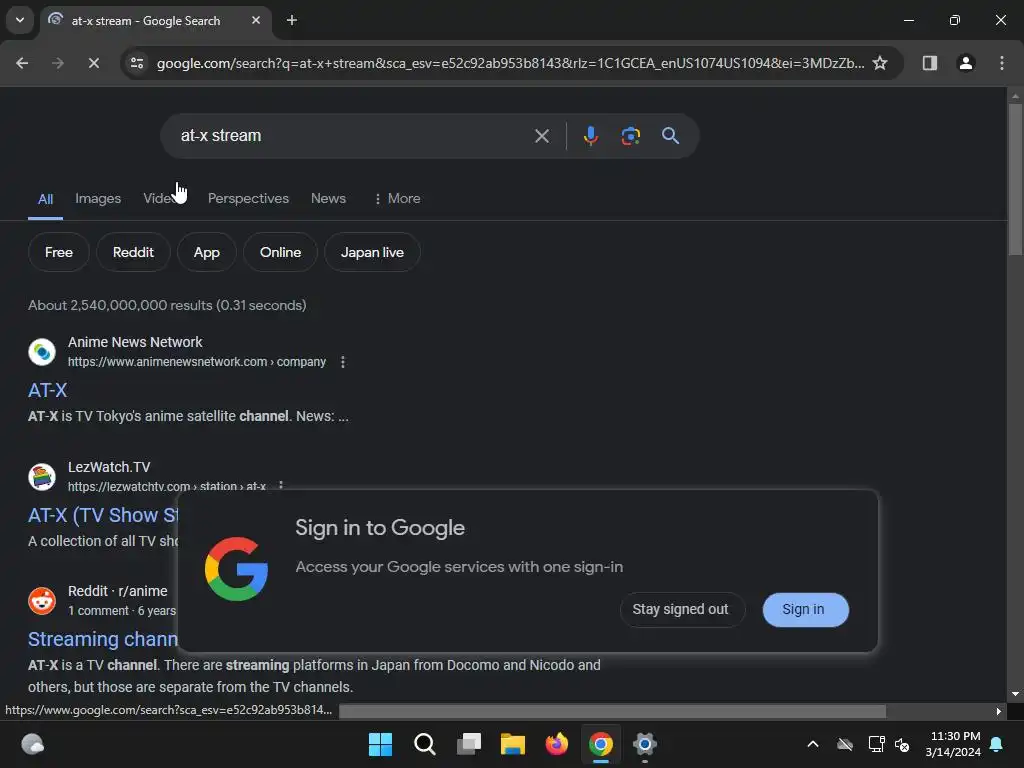Screen dimensions: 1024x768
Task: Open the AT-X Anime News Network result
Action: [x=48, y=391]
